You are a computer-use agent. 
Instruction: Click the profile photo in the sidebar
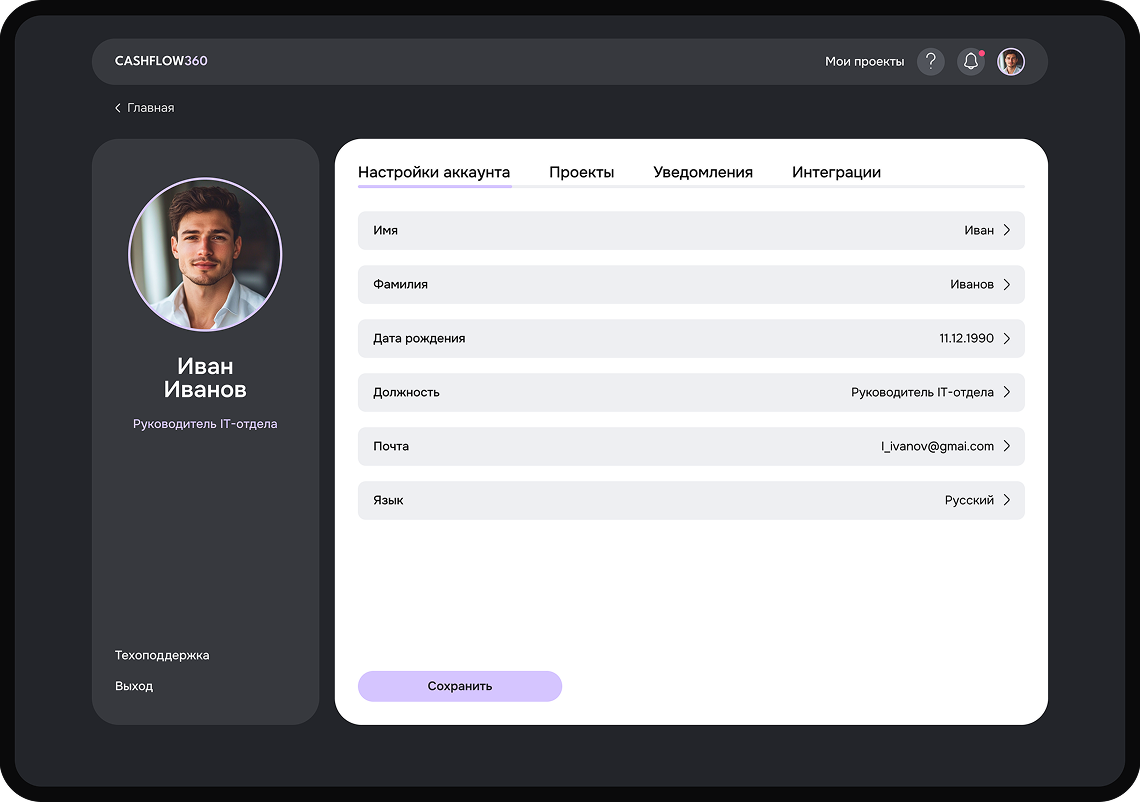click(204, 254)
